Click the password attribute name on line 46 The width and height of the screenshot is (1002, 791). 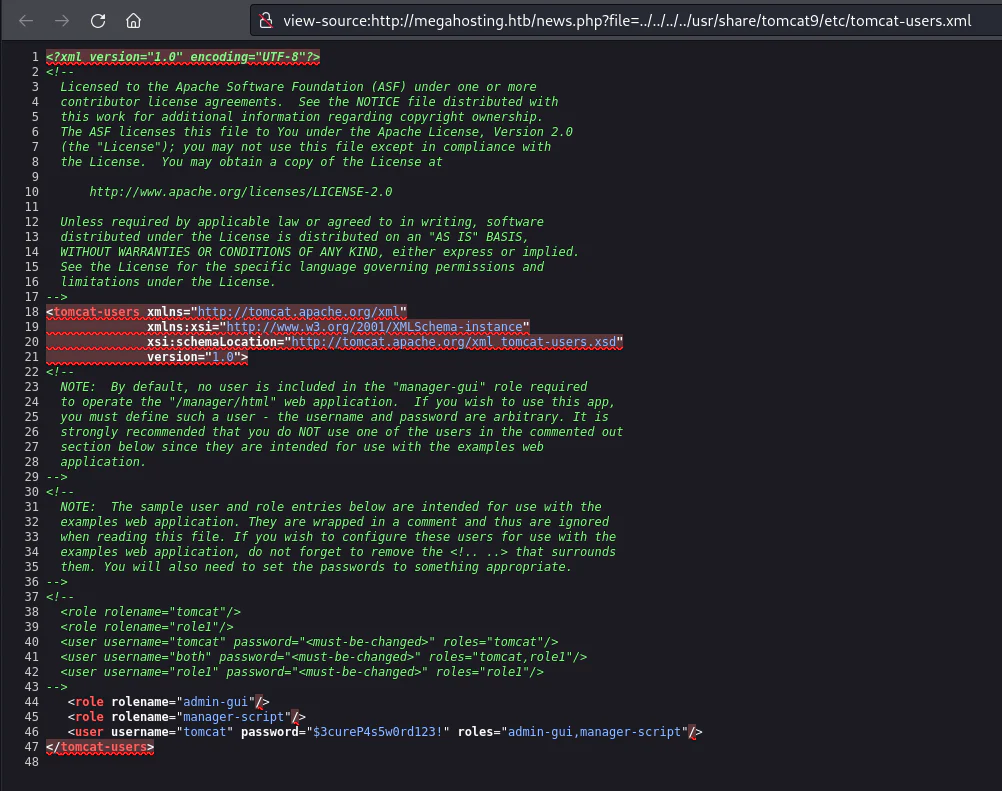(x=270, y=732)
